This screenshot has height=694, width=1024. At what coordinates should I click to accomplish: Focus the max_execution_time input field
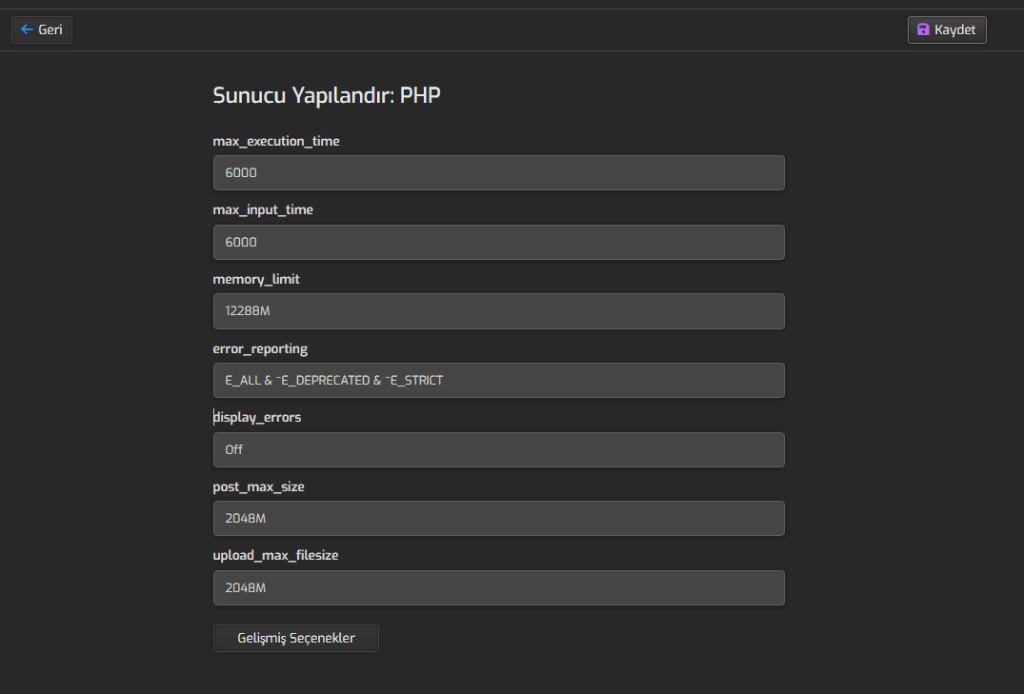(498, 173)
